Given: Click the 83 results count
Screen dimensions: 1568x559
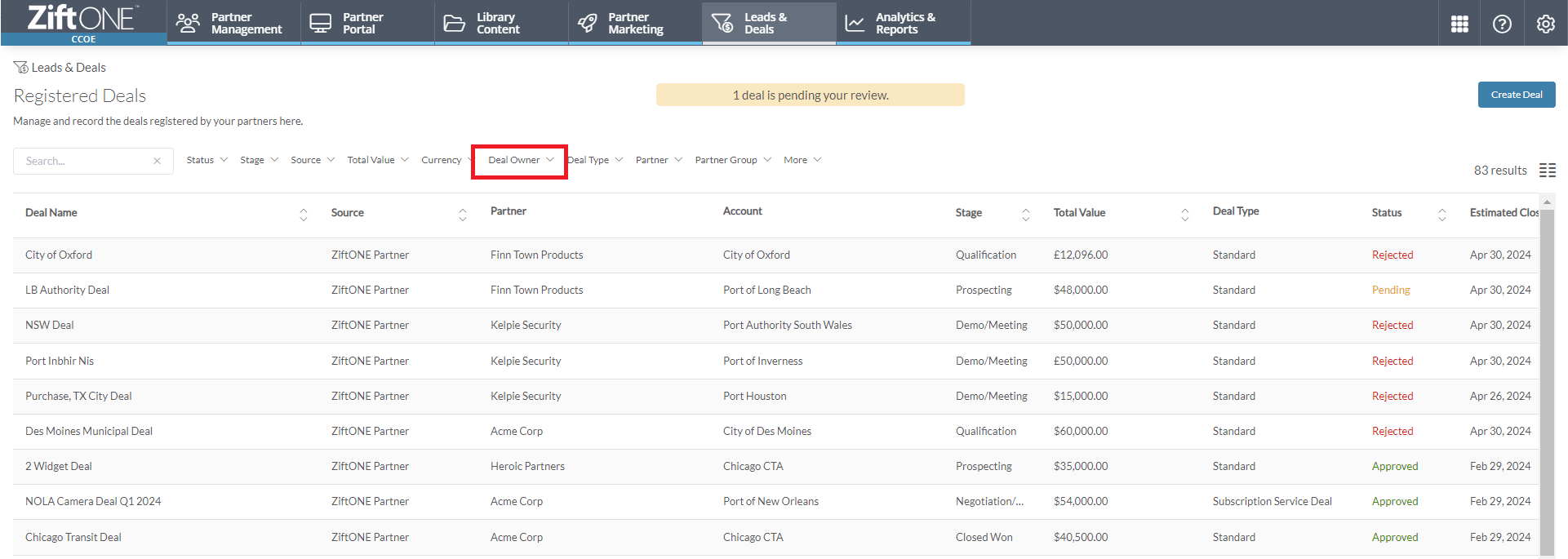Looking at the screenshot, I should click(1500, 170).
